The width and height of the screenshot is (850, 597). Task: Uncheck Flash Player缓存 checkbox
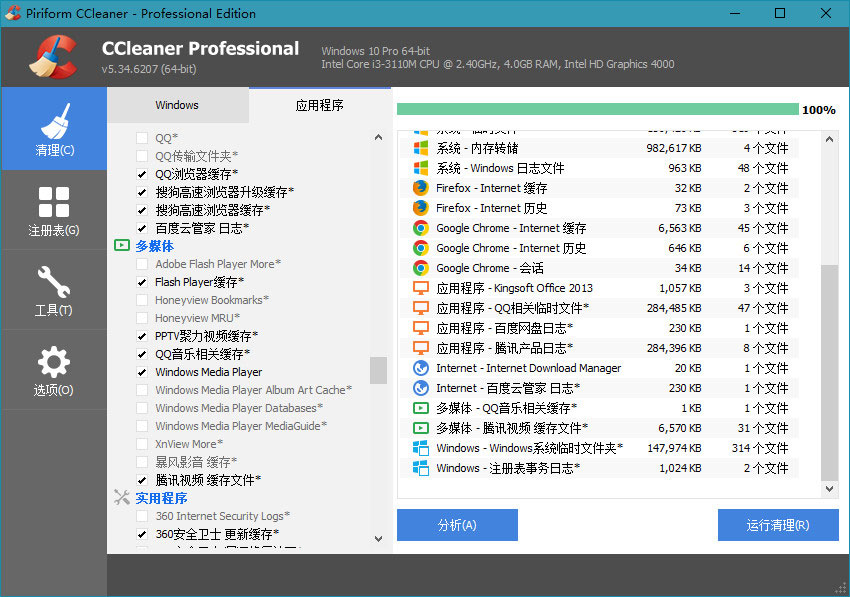[142, 282]
